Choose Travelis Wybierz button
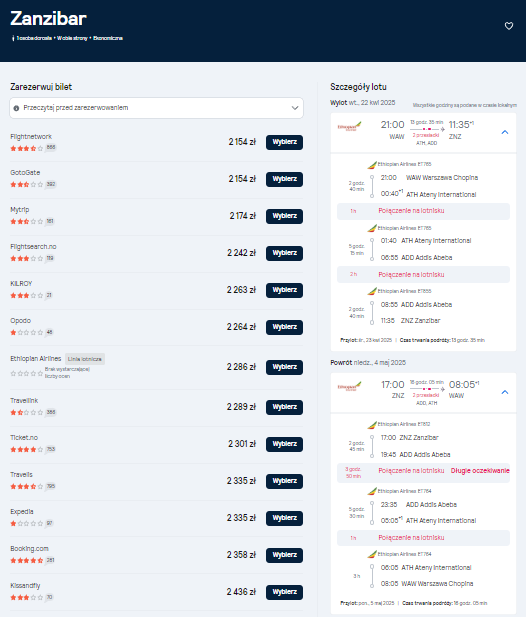This screenshot has height=617, width=526. click(284, 481)
